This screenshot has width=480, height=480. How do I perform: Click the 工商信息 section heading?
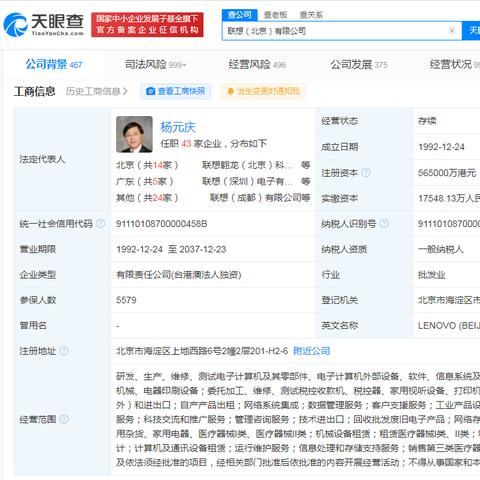(34, 91)
